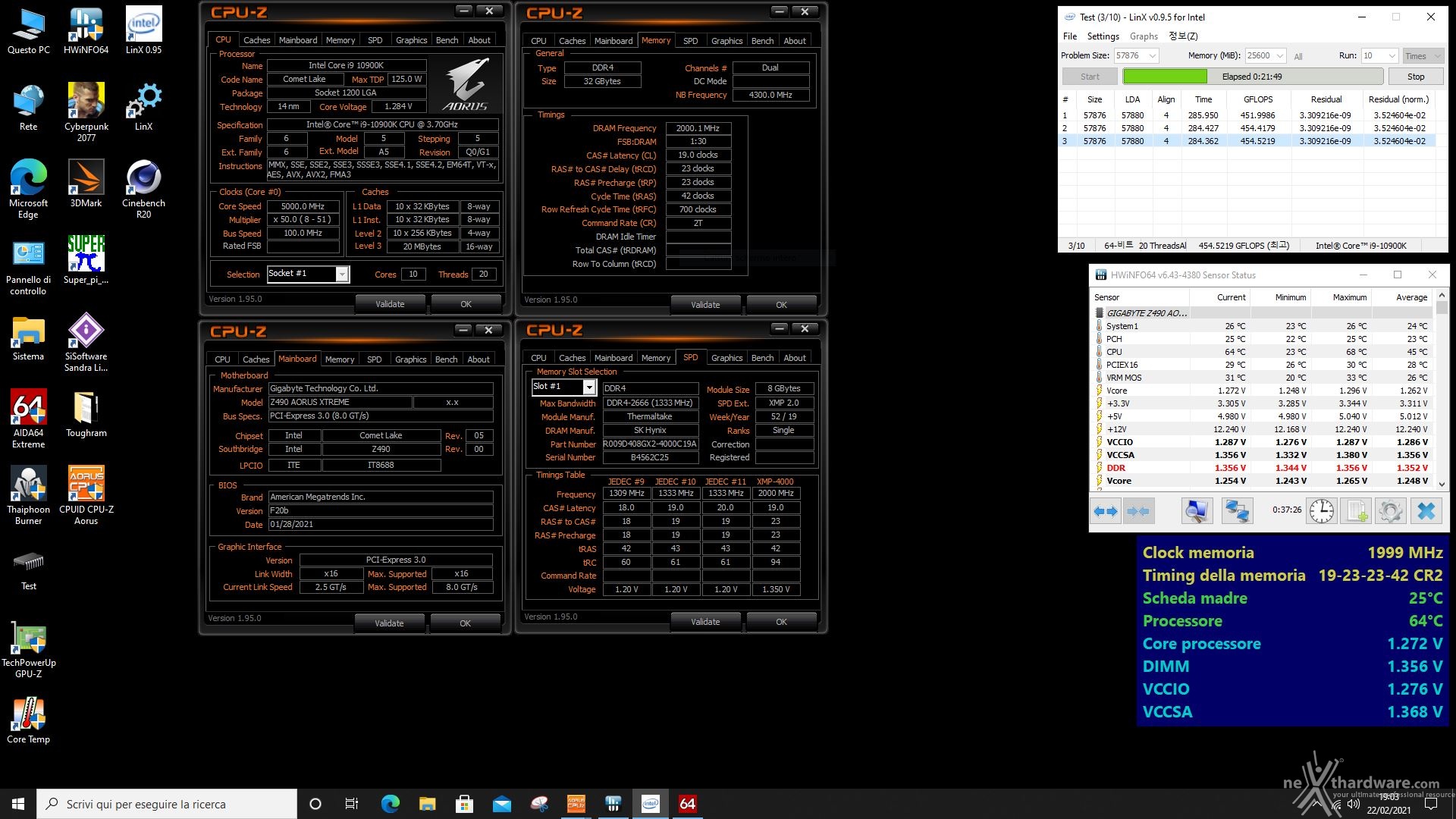Open the Super_pi desktop icon

(x=86, y=260)
